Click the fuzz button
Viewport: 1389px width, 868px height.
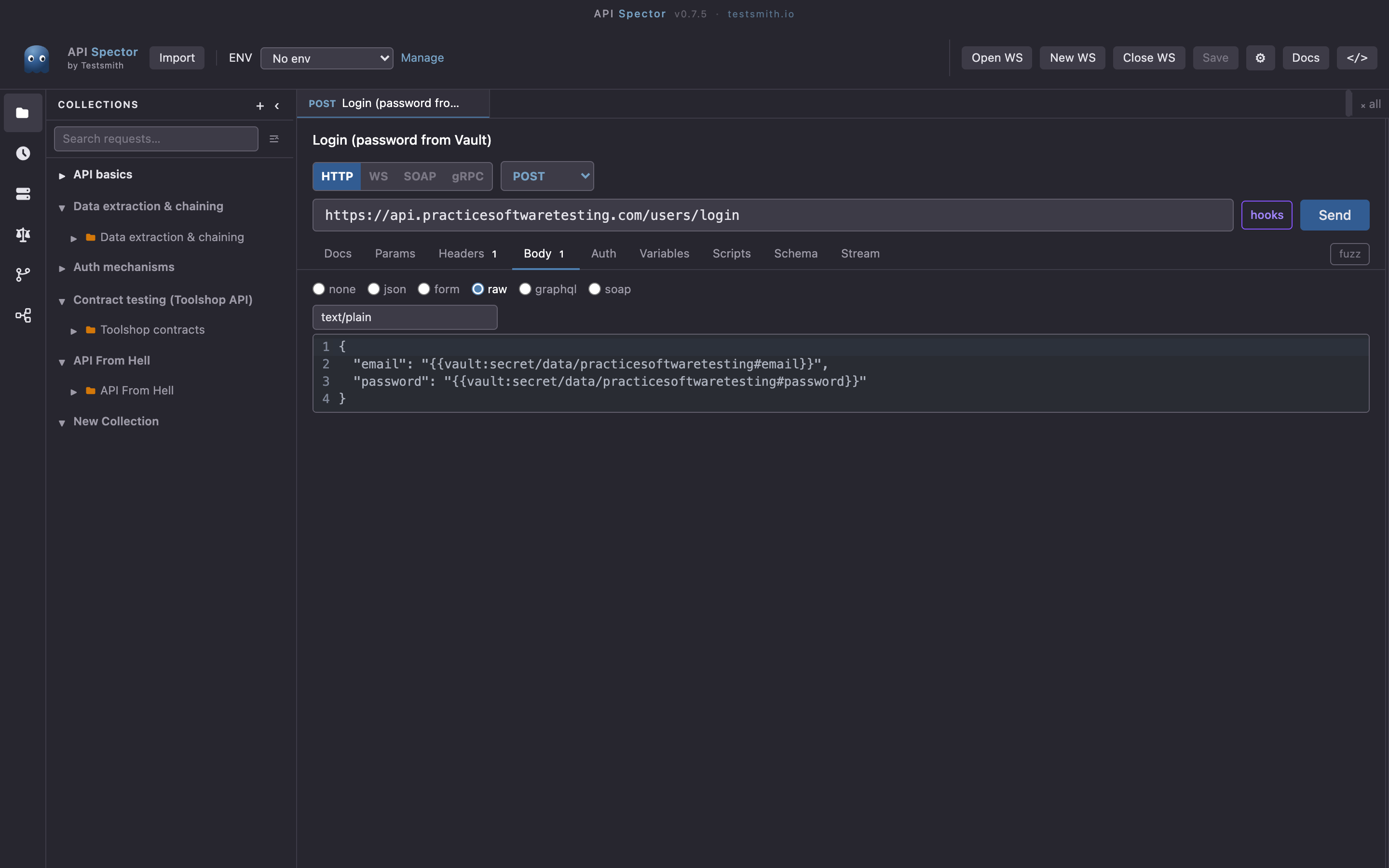[x=1349, y=254]
